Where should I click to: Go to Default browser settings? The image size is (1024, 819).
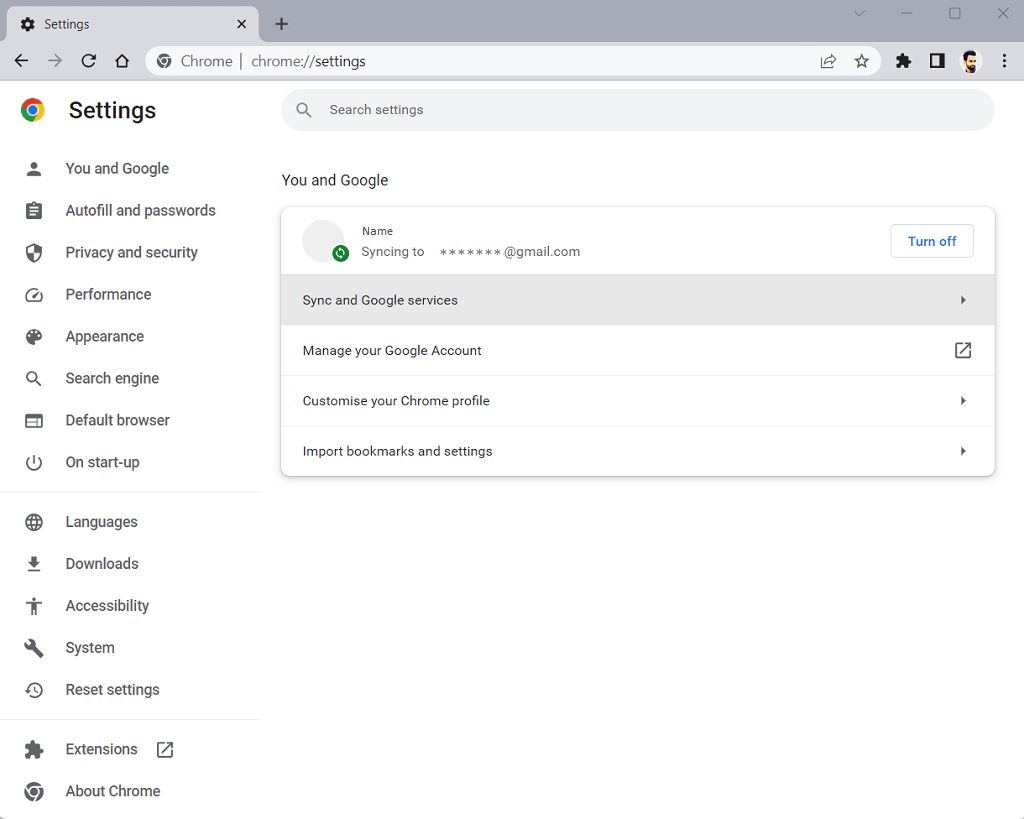(118, 420)
